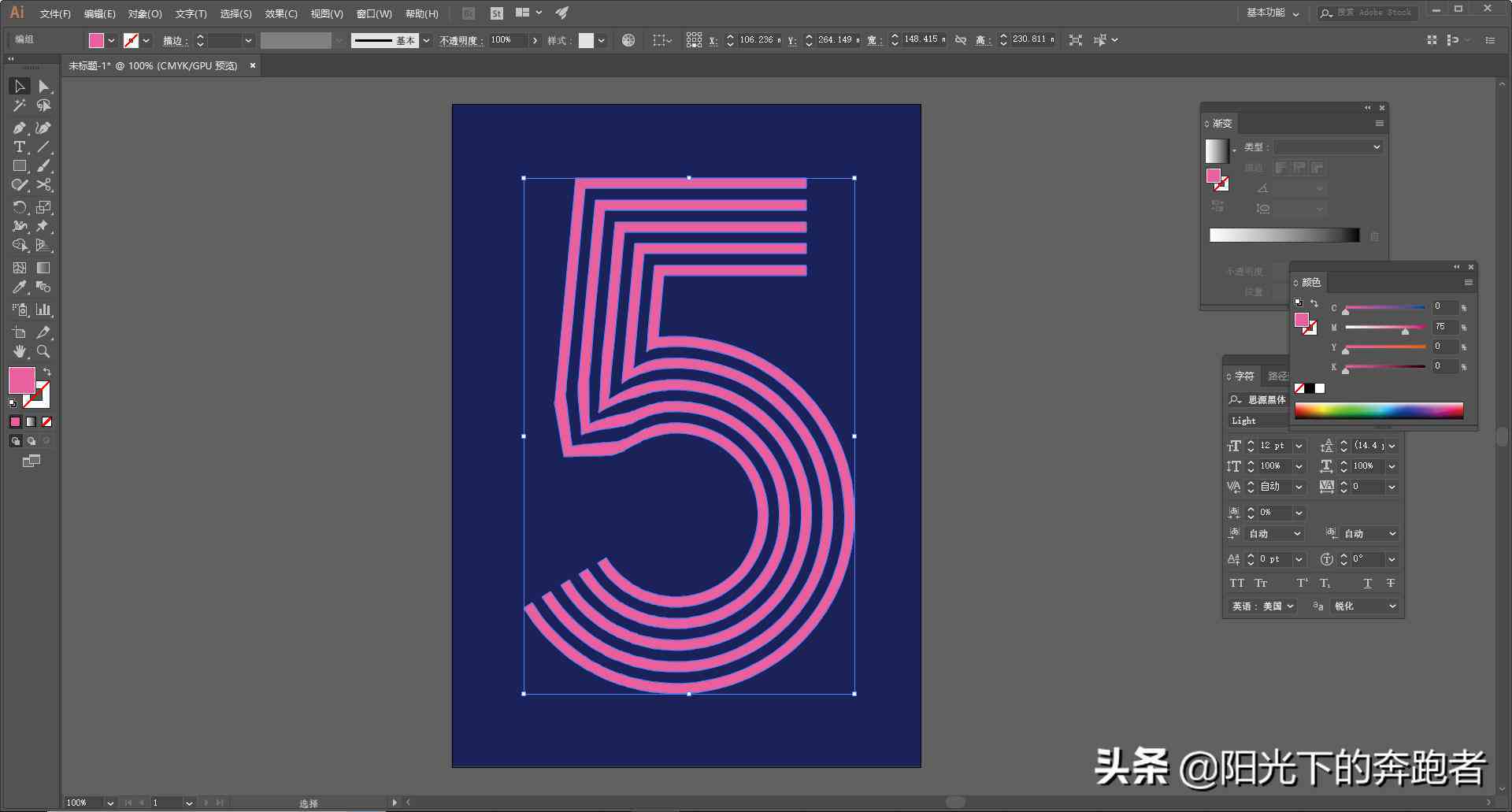1512x812 pixels.
Task: Click the 不透明度 opacity link
Action: [460, 40]
